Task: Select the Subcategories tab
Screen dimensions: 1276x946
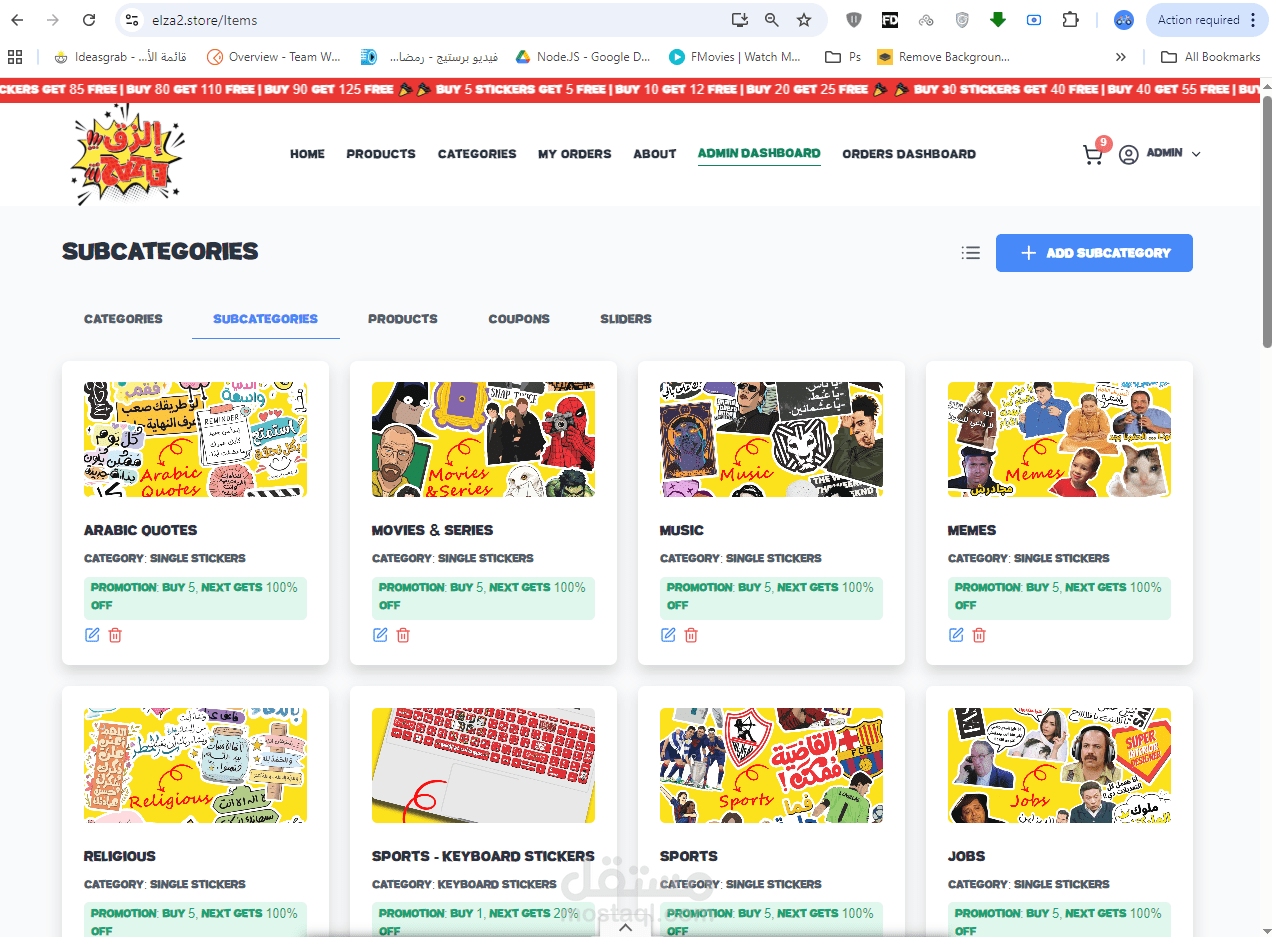Action: pyautogui.click(x=265, y=319)
